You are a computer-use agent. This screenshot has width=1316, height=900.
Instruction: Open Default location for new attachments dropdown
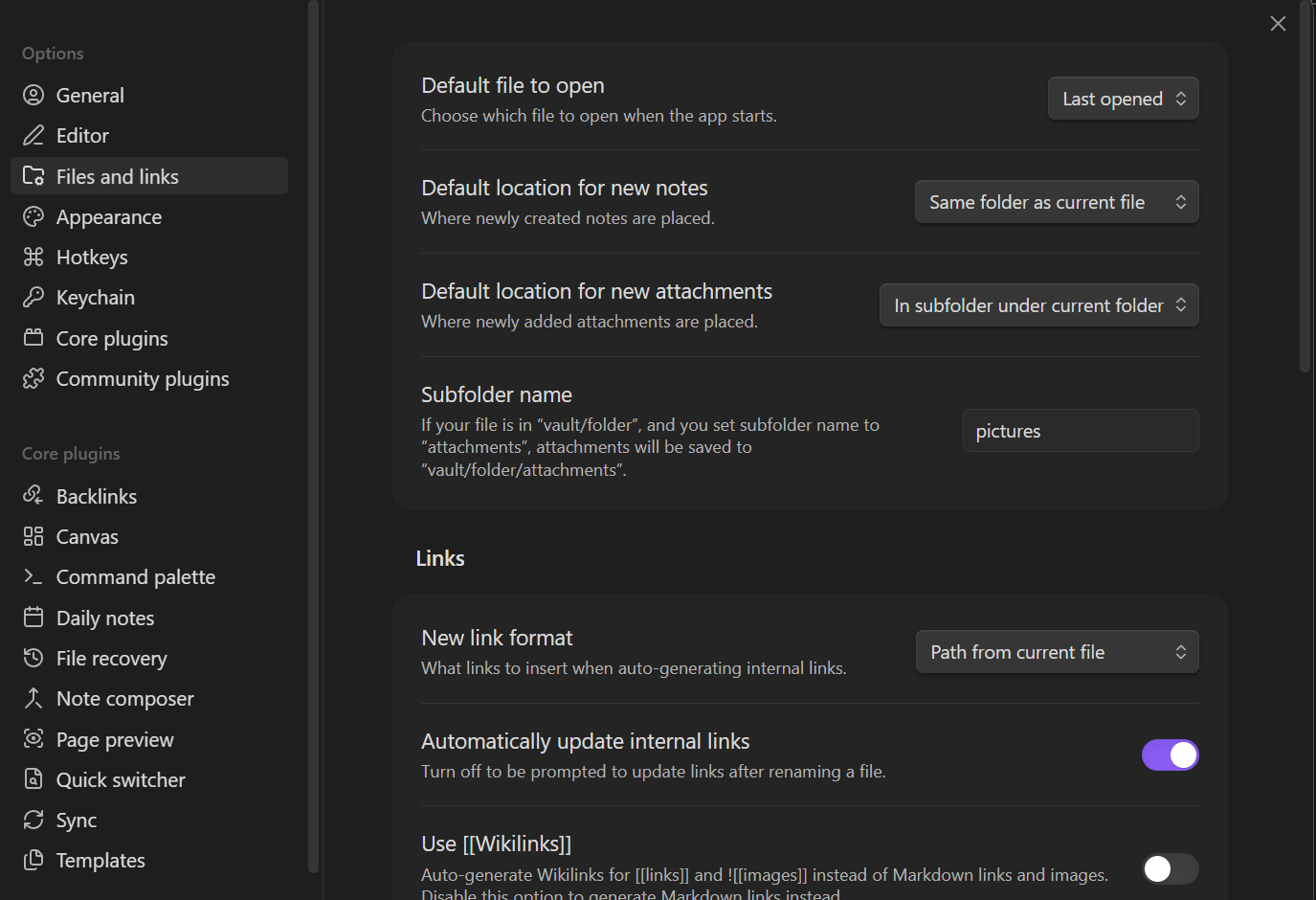coord(1039,305)
